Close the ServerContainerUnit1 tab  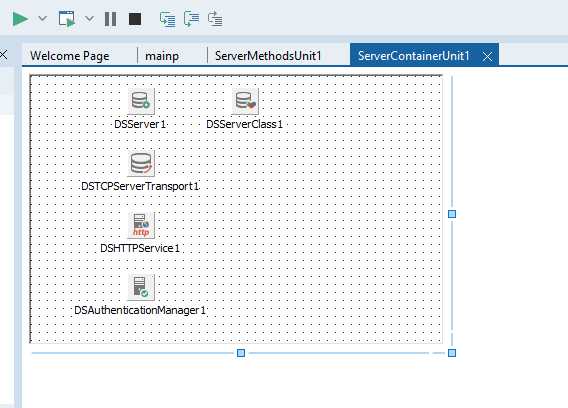point(488,57)
